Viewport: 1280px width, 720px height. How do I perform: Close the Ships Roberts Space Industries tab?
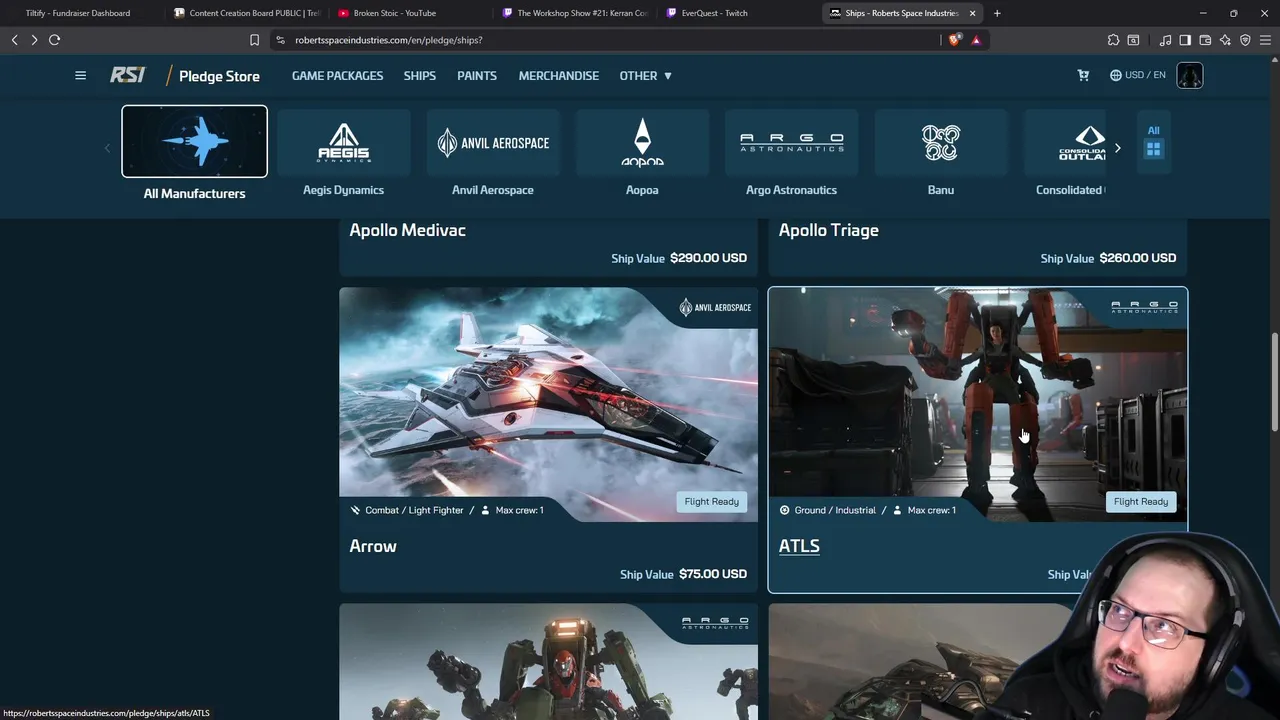(x=972, y=13)
